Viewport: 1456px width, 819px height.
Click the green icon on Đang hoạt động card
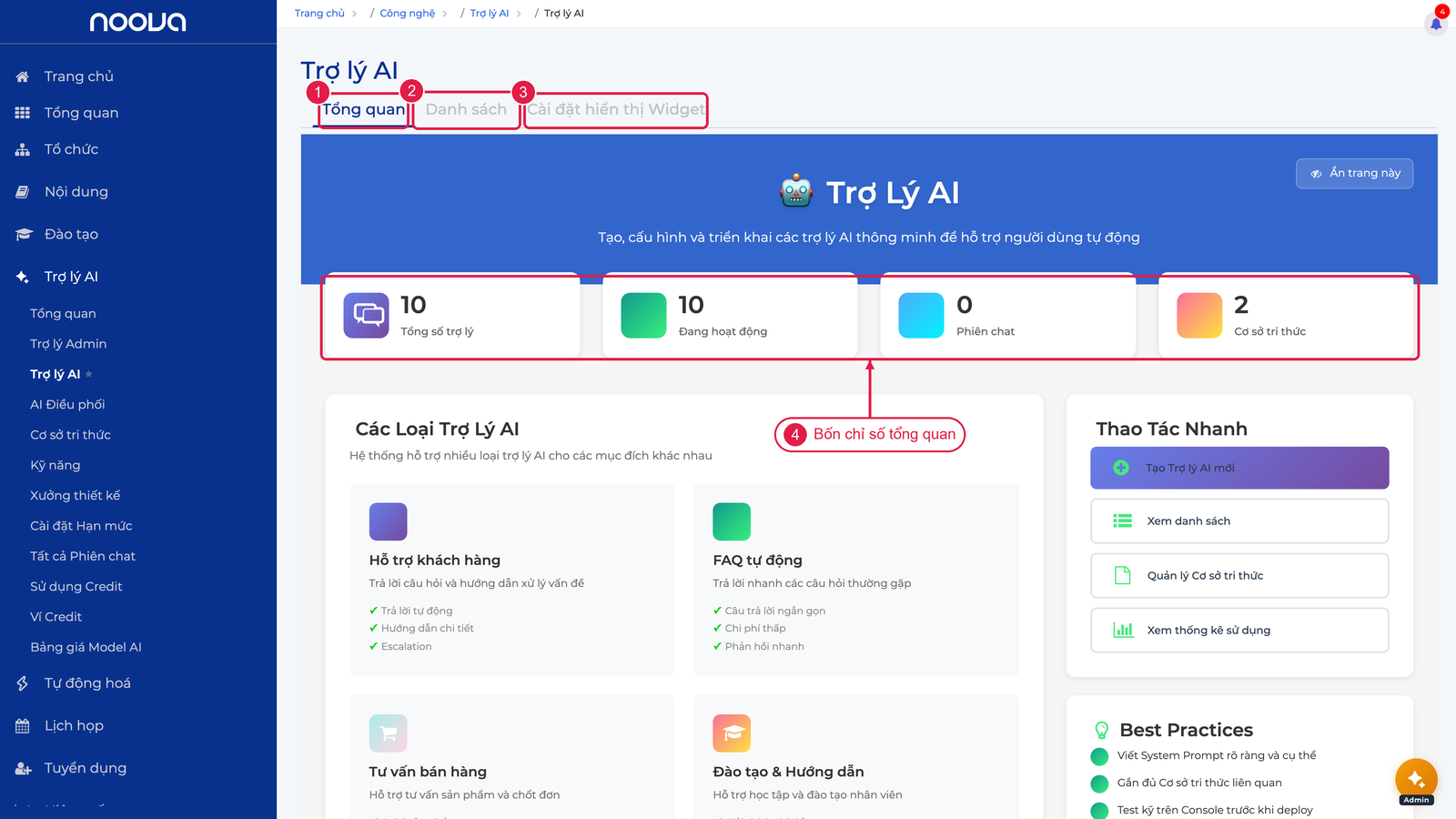[x=643, y=315]
